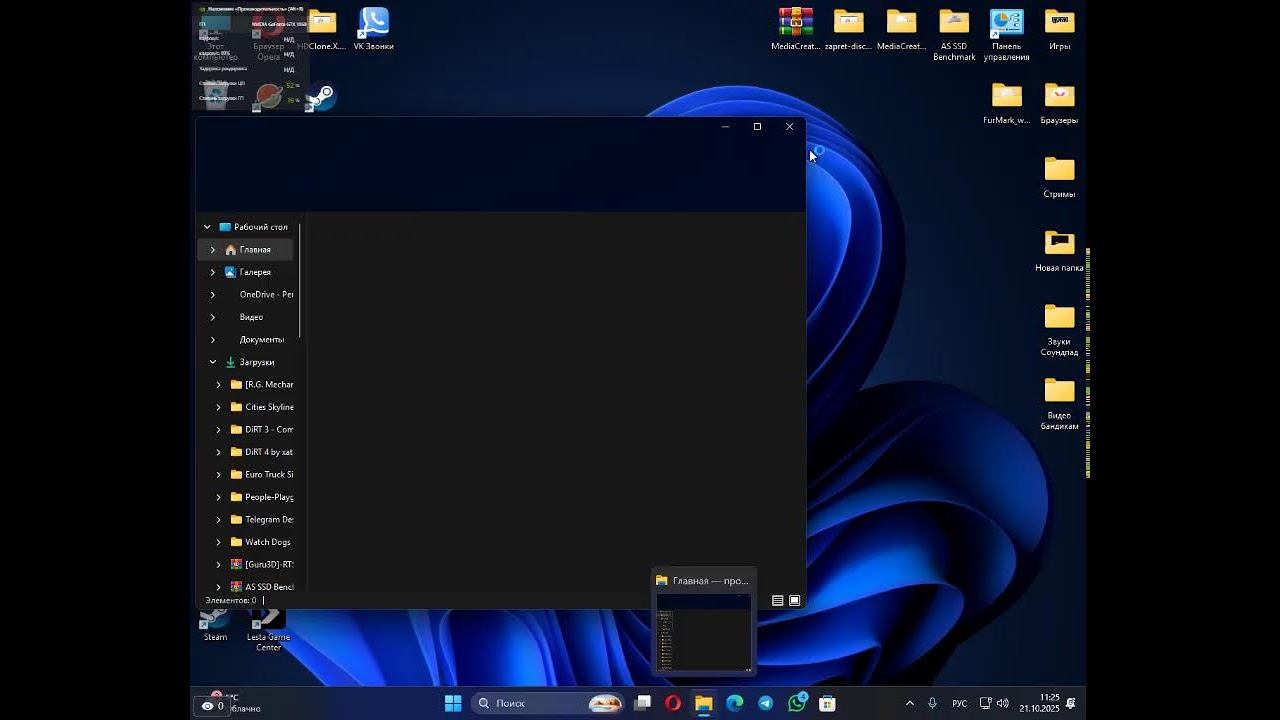1280x720 pixels.
Task: Click the Поиск taskbar search box
Action: pos(510,703)
